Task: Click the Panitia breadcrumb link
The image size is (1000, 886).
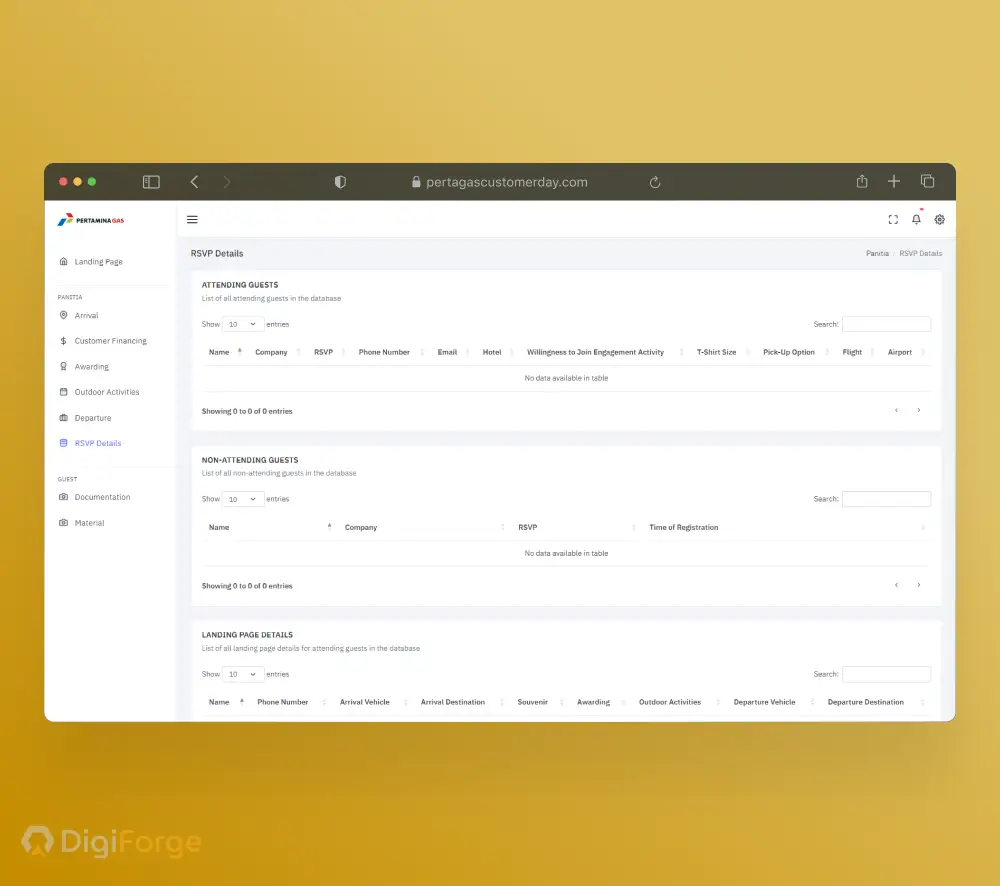Action: (x=877, y=254)
